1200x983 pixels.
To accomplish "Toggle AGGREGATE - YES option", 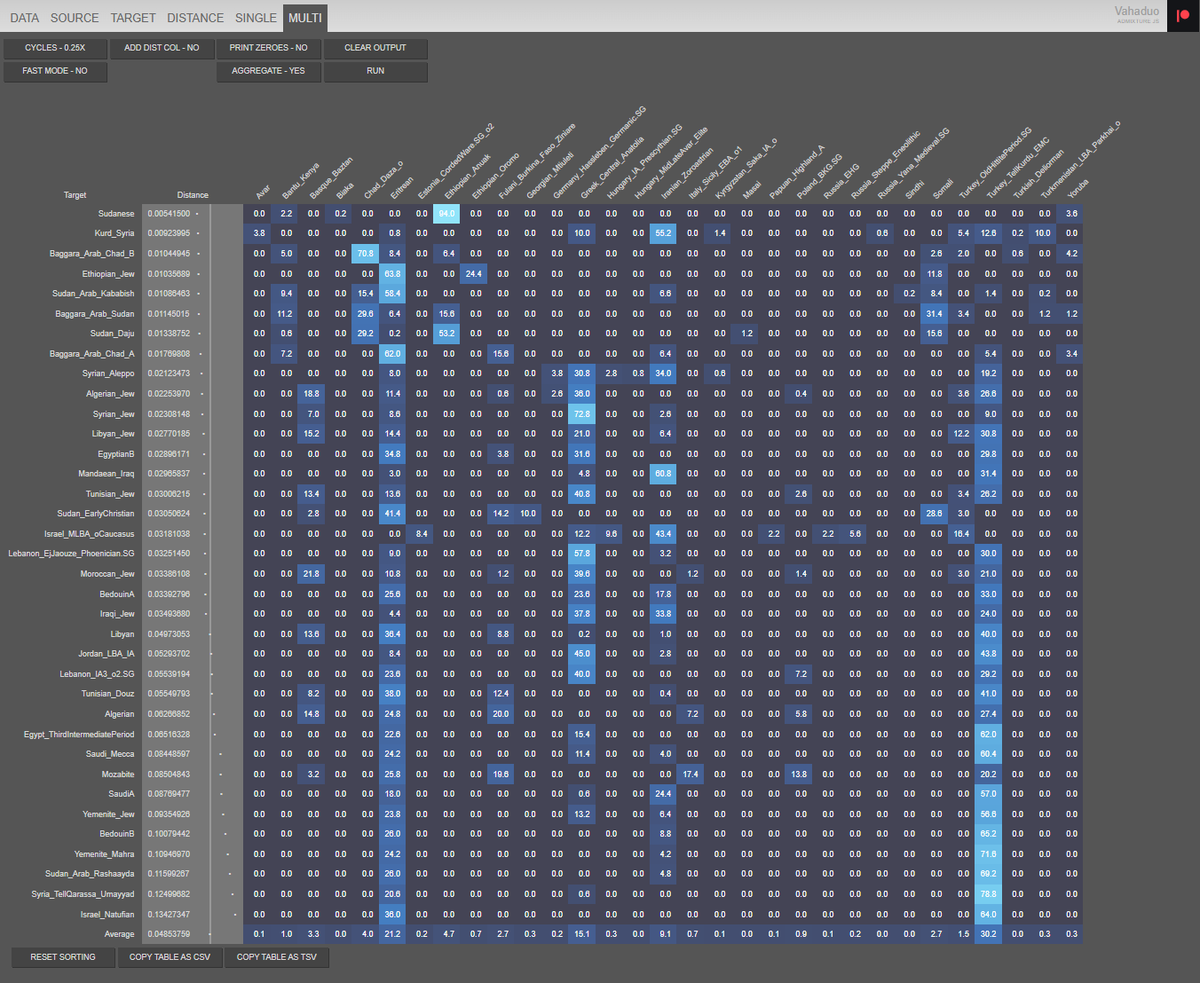I will 268,71.
